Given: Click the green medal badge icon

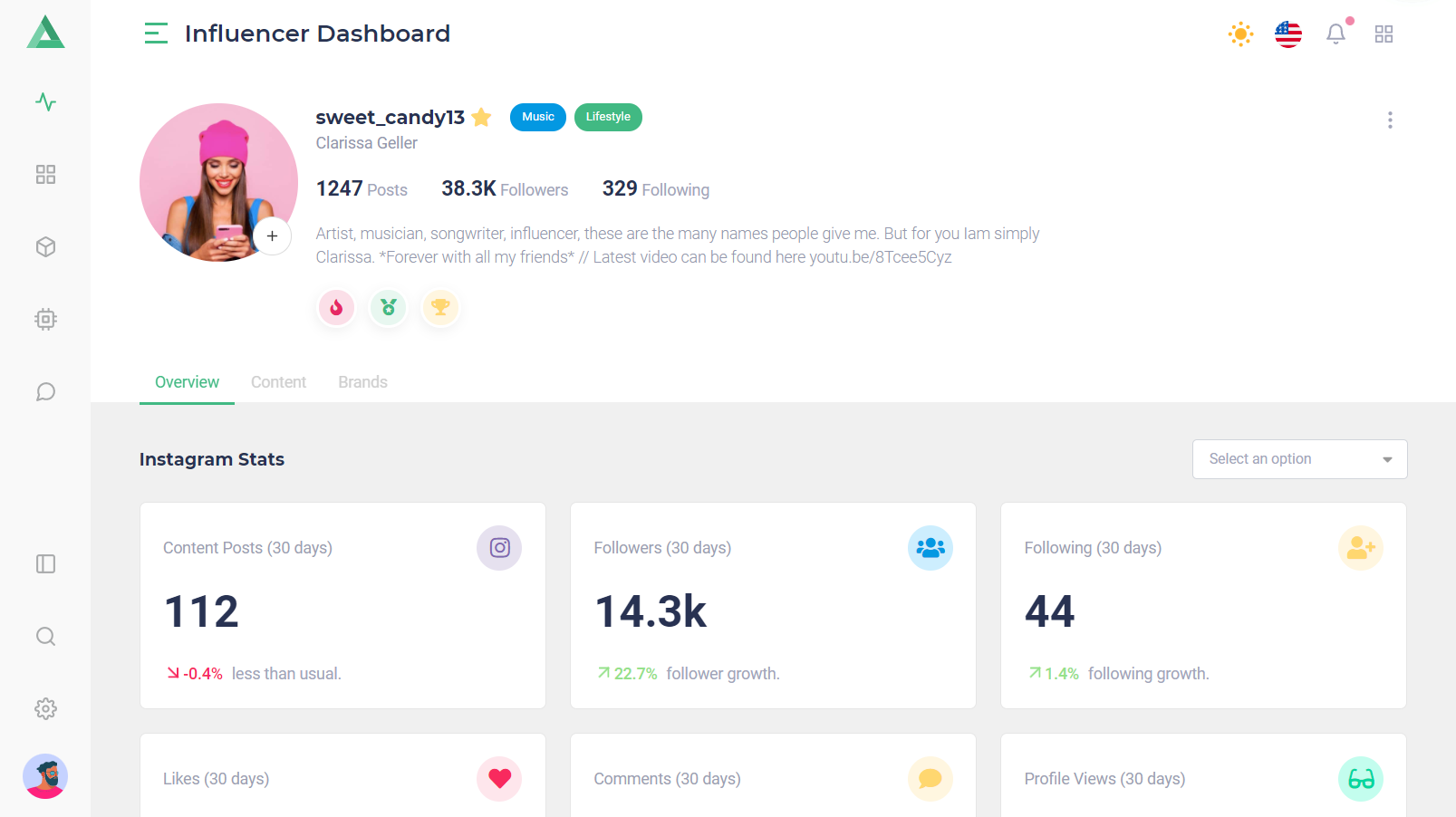Looking at the screenshot, I should point(389,308).
